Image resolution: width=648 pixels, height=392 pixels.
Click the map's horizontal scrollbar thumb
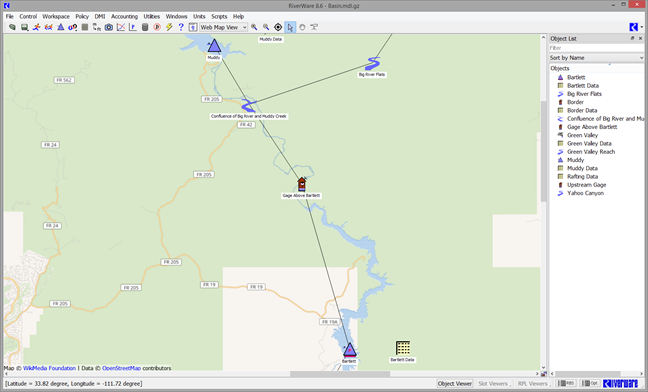click(x=340, y=374)
